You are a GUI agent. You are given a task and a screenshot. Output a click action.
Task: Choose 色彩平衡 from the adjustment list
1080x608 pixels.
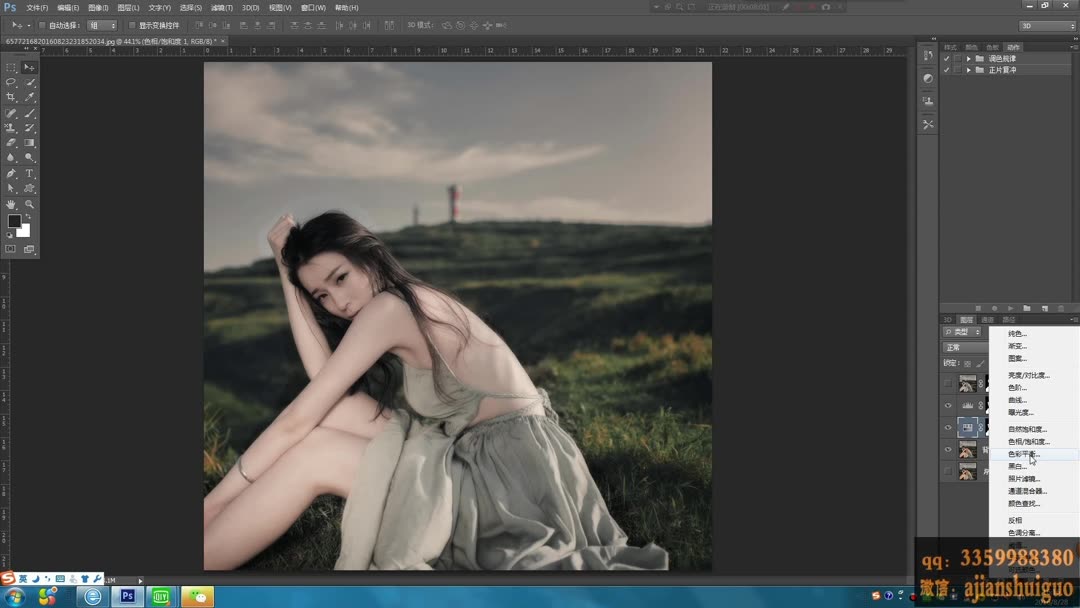1017,453
